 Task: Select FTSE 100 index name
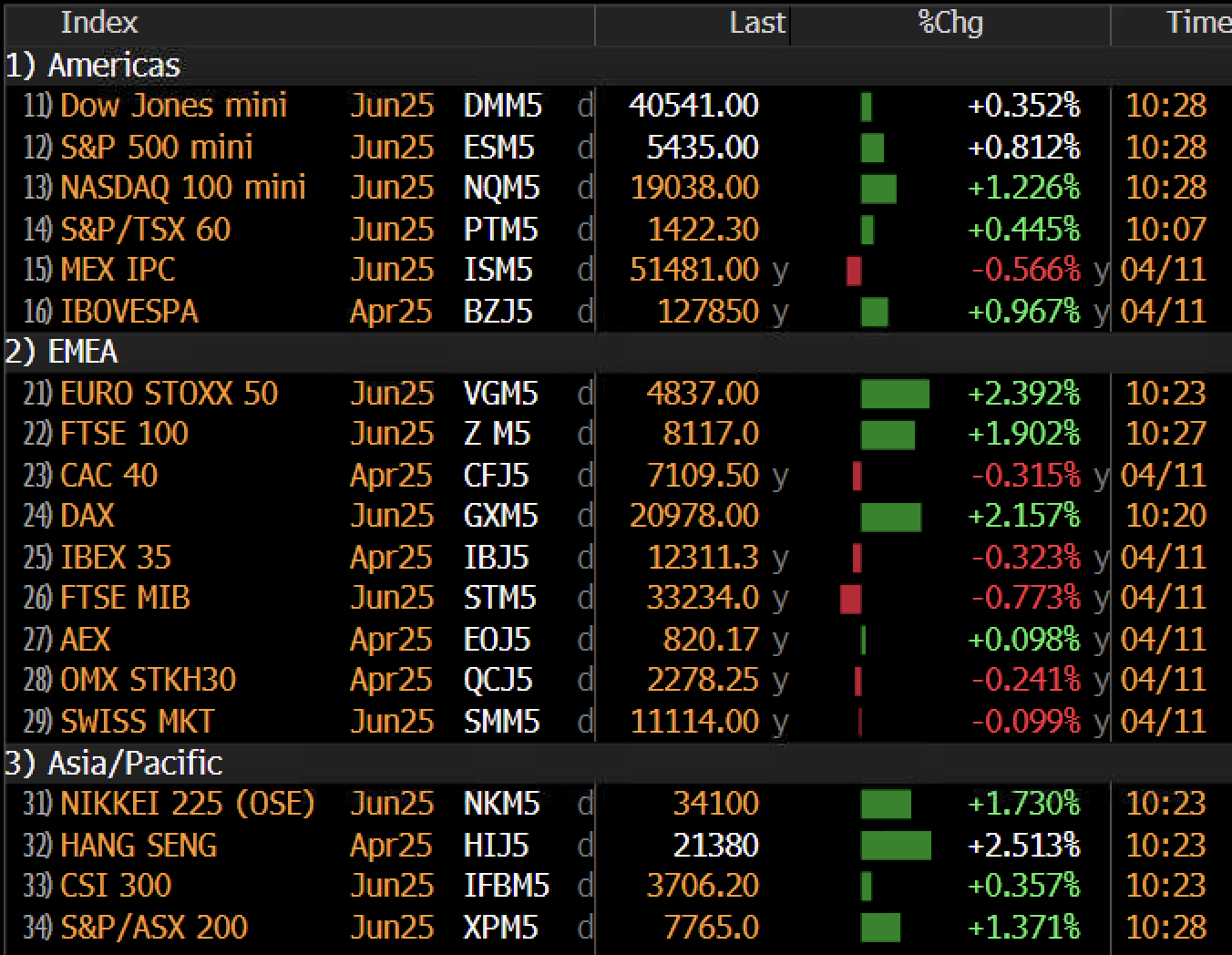(124, 434)
